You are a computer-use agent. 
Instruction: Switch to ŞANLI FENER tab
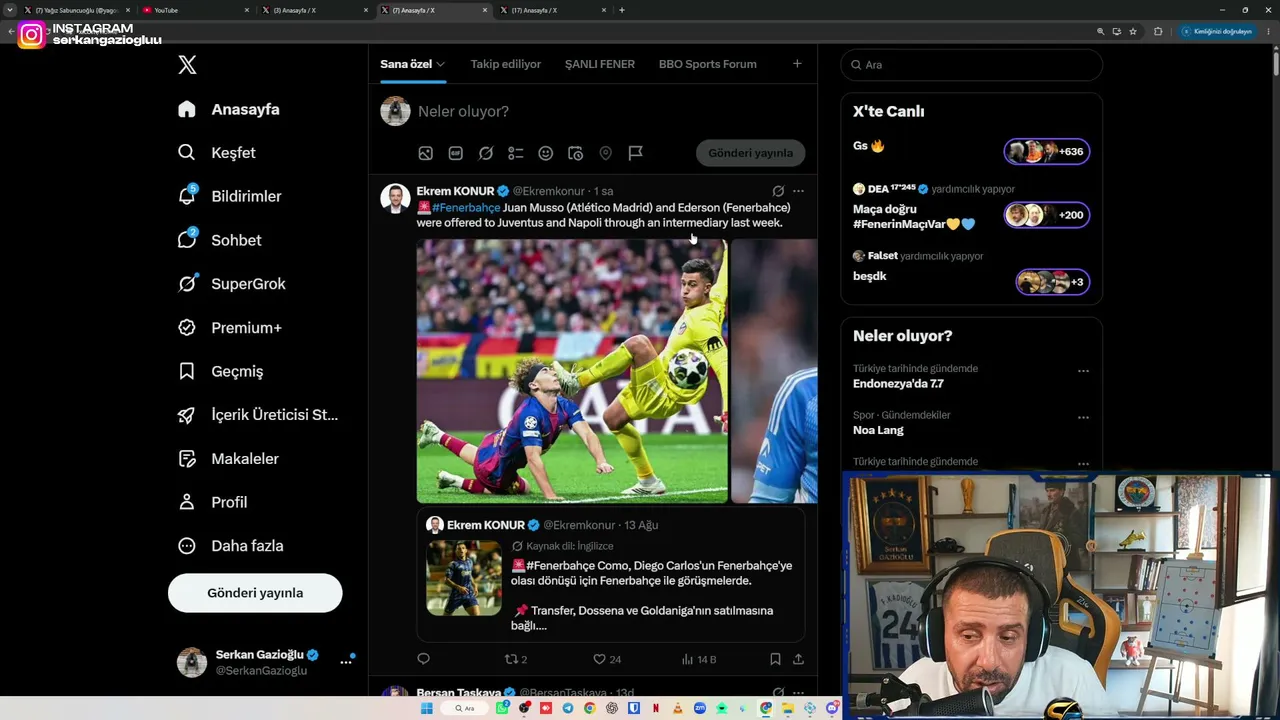(600, 64)
